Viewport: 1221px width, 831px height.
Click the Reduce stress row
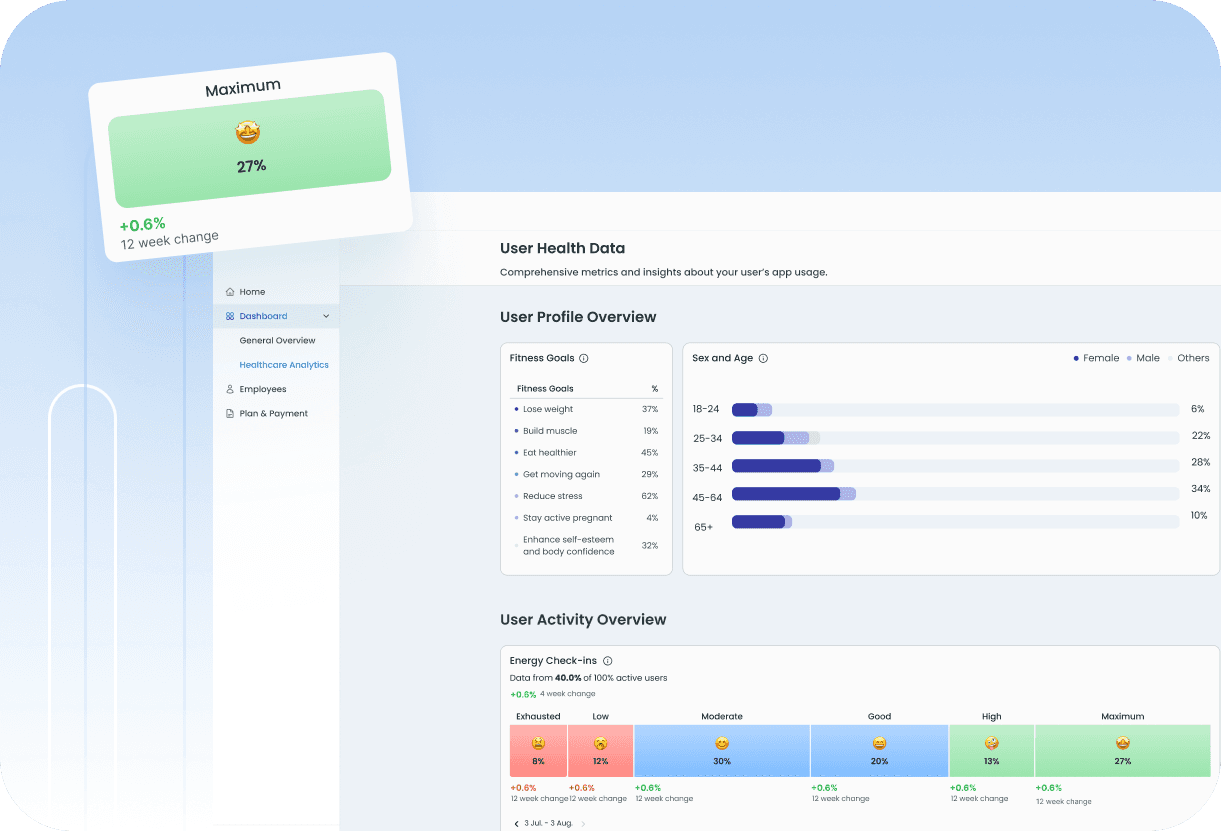pos(586,496)
